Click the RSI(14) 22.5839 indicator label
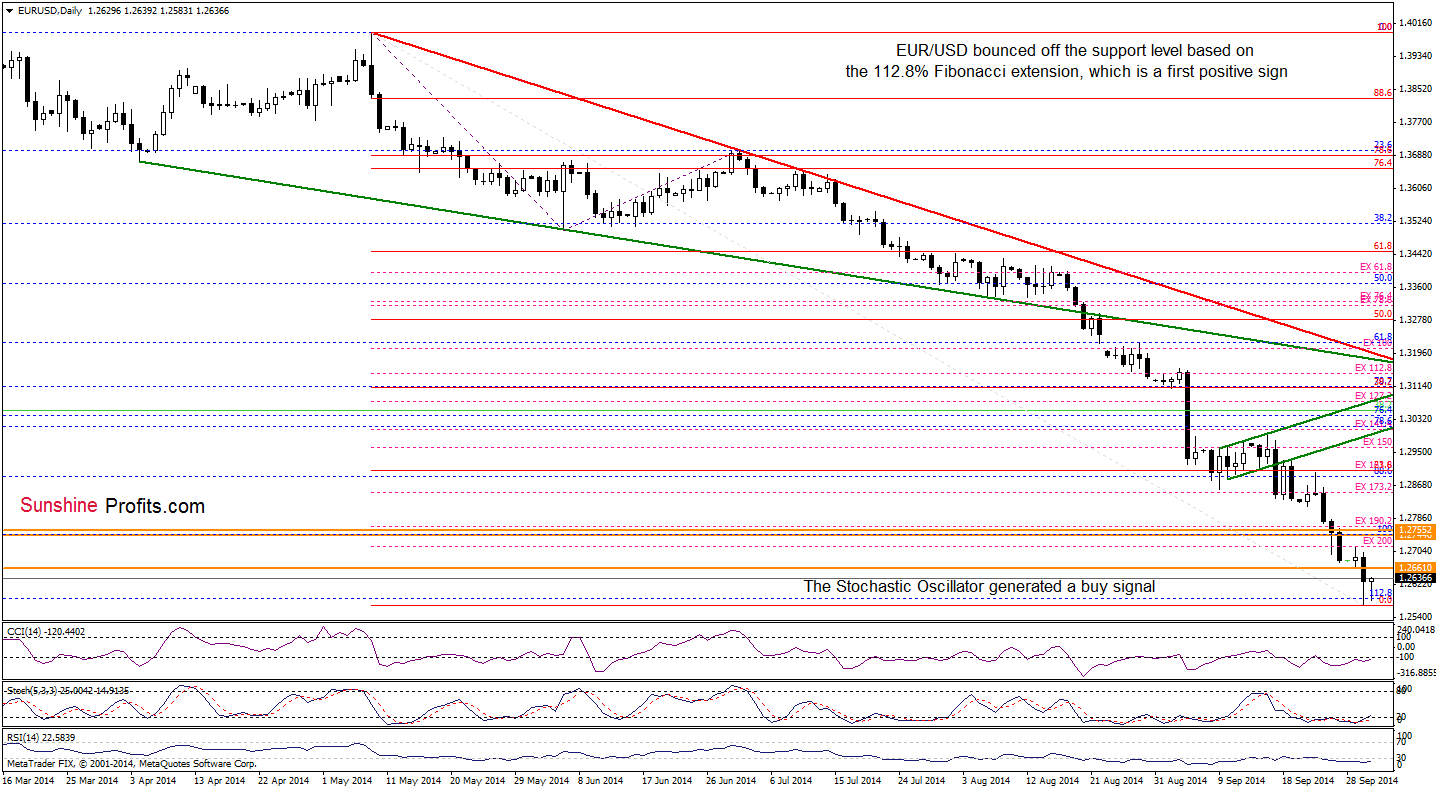1436x789 pixels. [x=40, y=737]
